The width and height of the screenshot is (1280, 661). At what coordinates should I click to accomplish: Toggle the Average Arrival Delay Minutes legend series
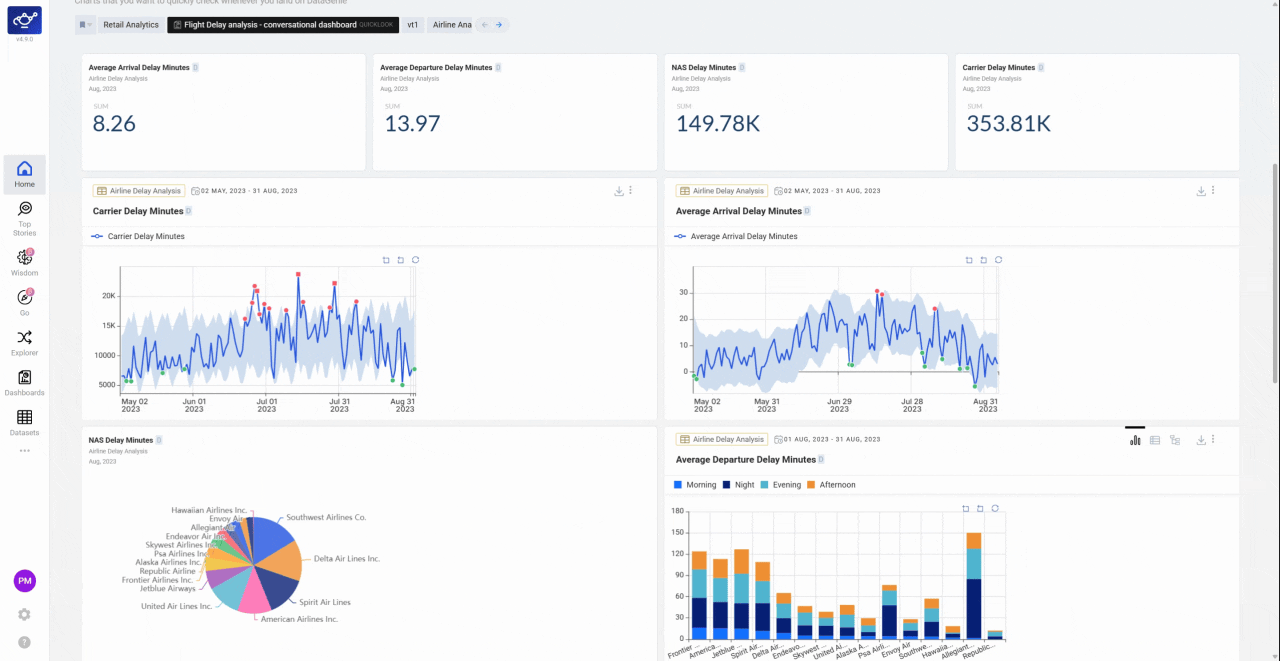click(x=736, y=236)
